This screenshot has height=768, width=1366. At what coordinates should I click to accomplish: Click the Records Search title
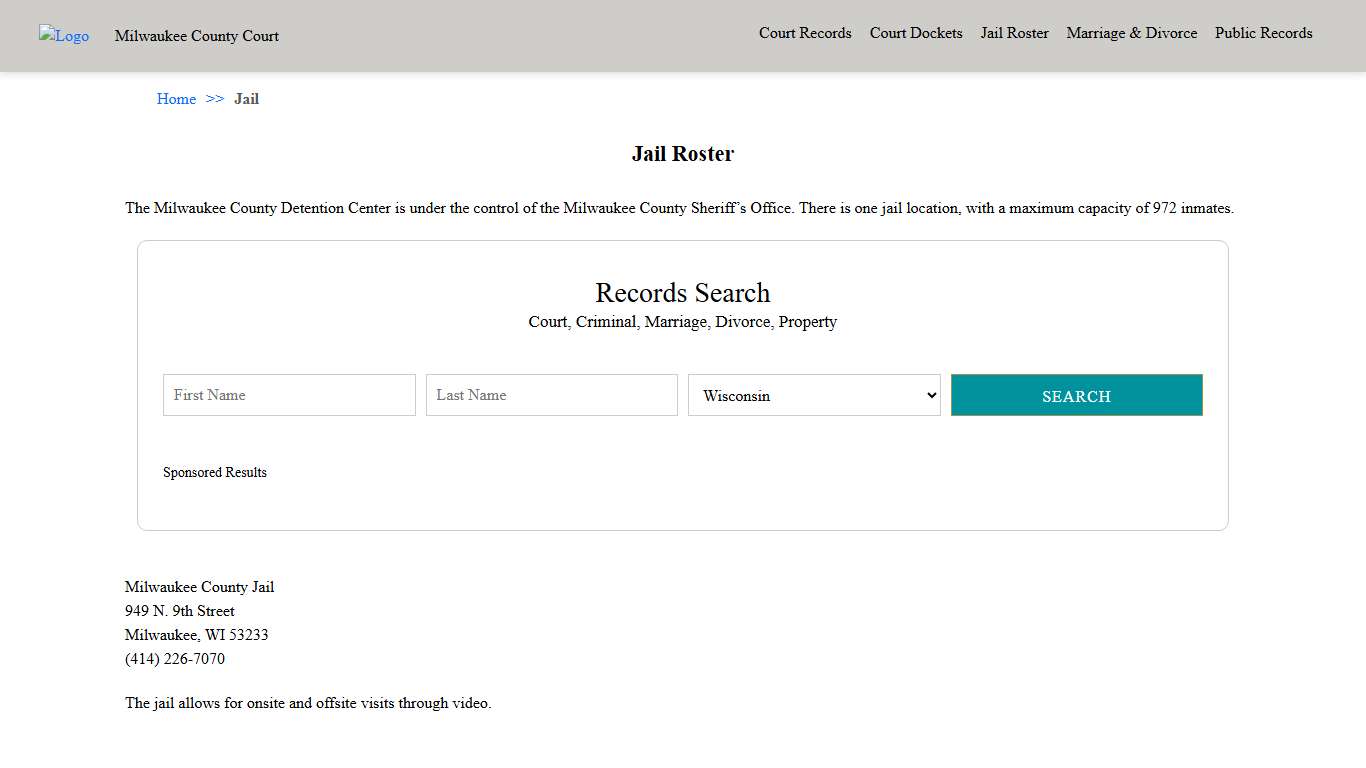point(683,292)
